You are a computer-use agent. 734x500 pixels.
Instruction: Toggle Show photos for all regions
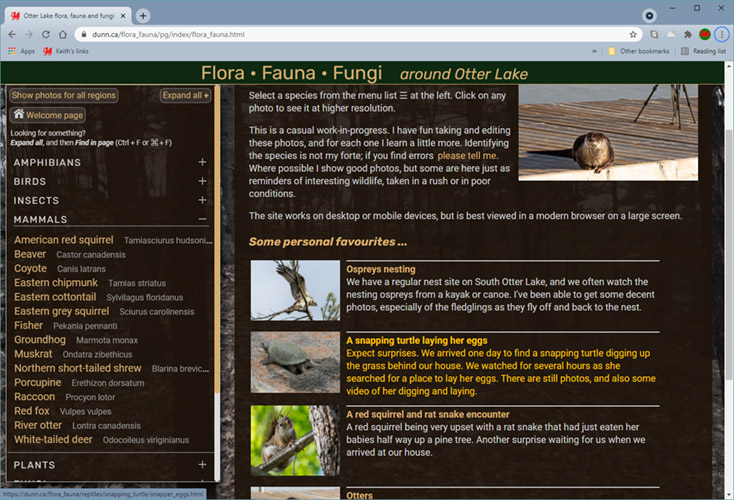[x=64, y=95]
